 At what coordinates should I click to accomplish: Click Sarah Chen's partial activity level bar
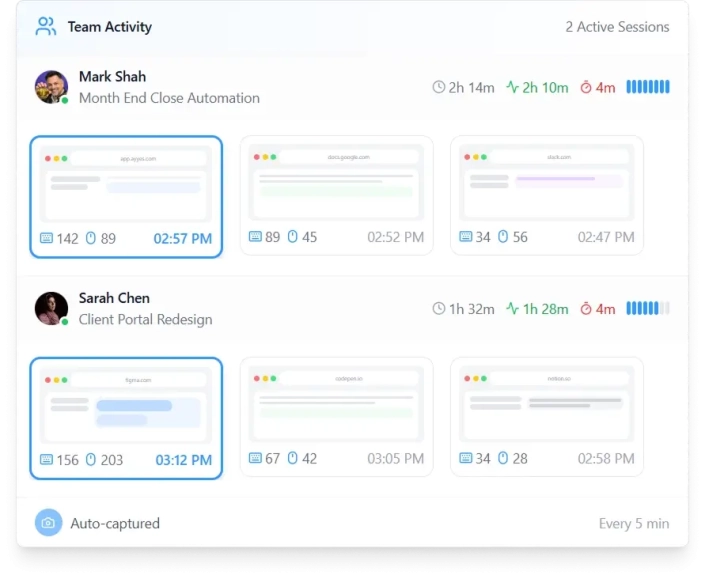648,308
